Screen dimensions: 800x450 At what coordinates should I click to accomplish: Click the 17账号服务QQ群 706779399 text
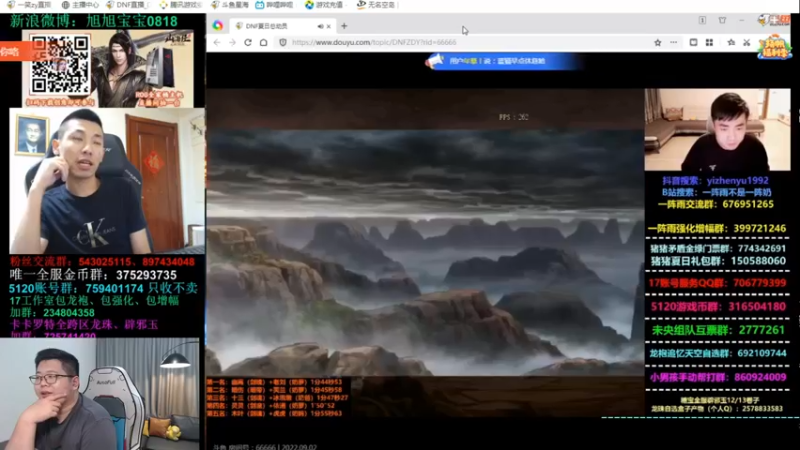point(717,283)
